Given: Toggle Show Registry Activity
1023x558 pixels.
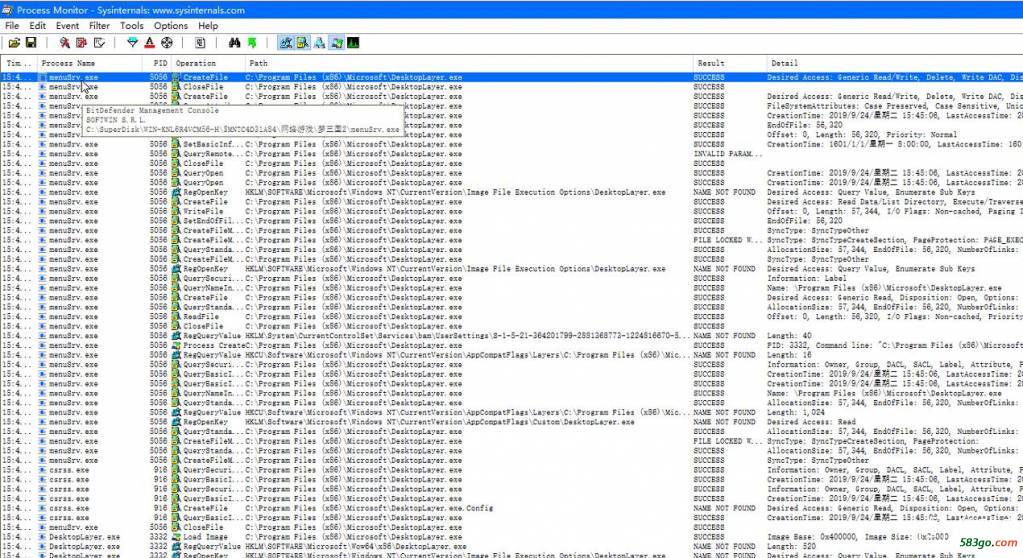Looking at the screenshot, I should 285,43.
